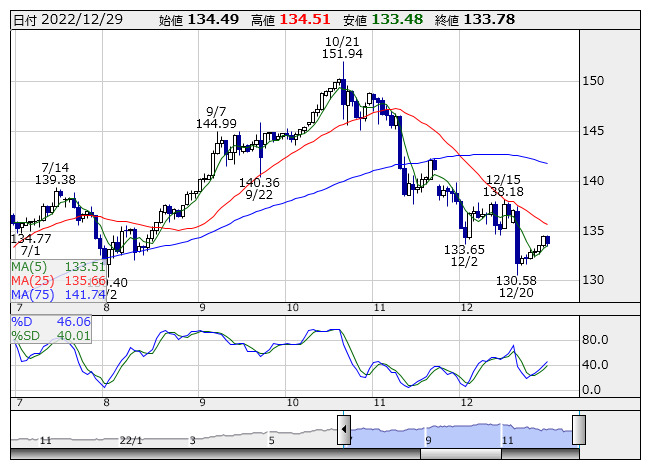Click the 10/21 151.94 high price label
653x470 pixels.
342,47
